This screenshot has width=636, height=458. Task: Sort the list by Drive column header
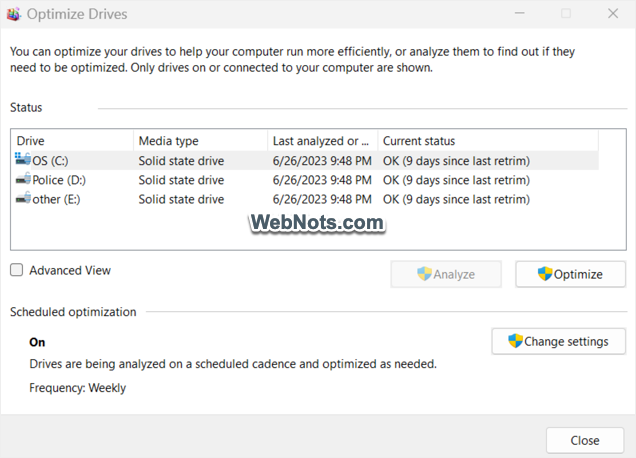coord(73,141)
